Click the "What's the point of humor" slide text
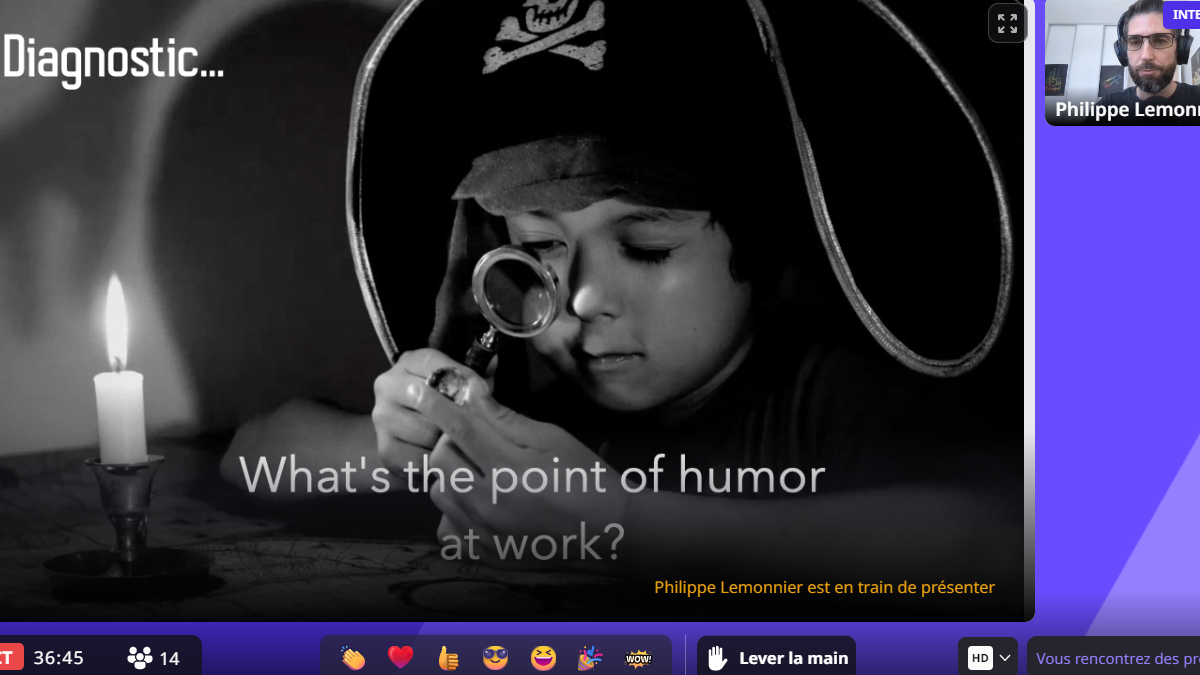 coord(531,476)
